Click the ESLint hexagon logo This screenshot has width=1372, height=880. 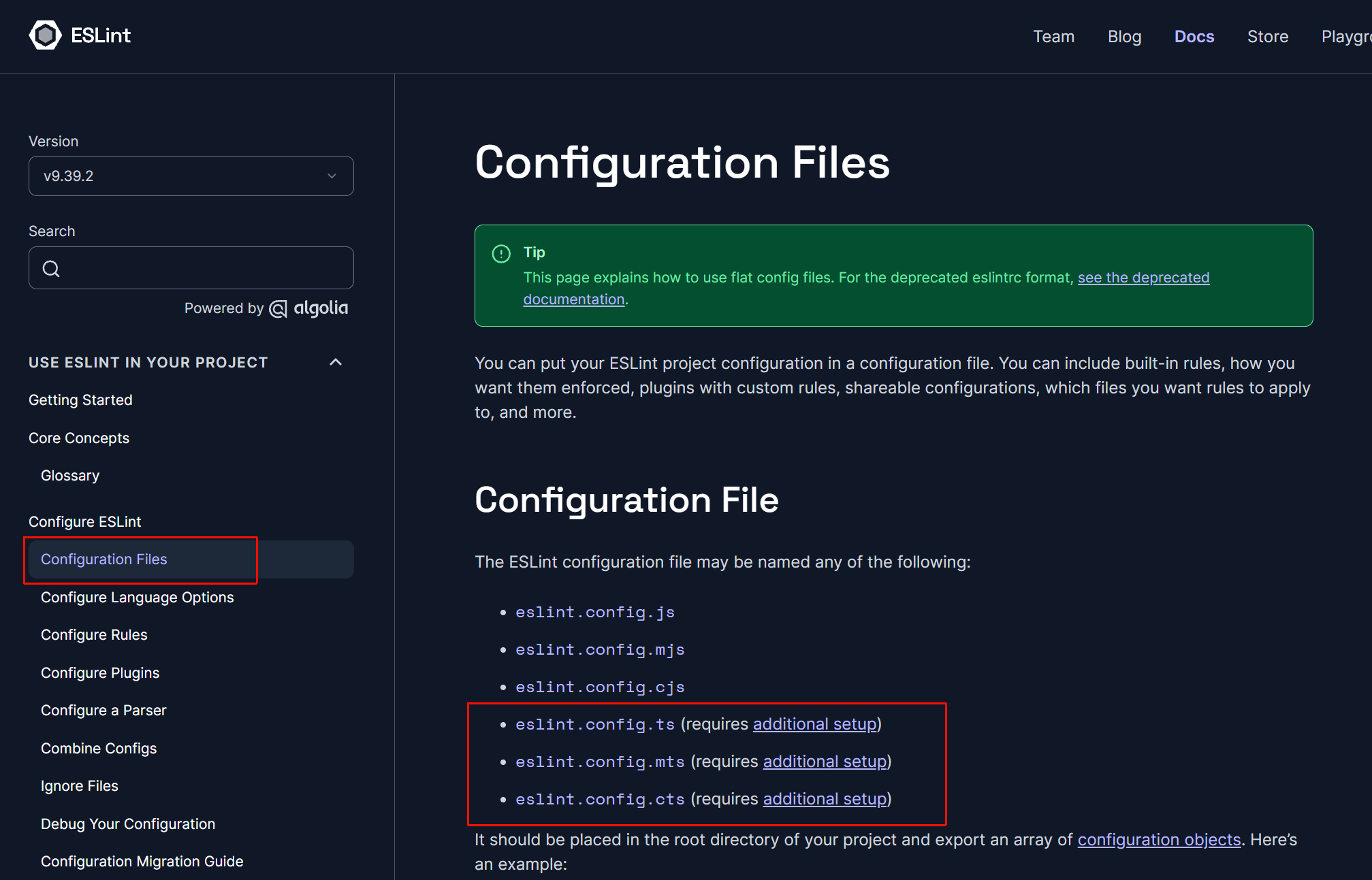46,35
